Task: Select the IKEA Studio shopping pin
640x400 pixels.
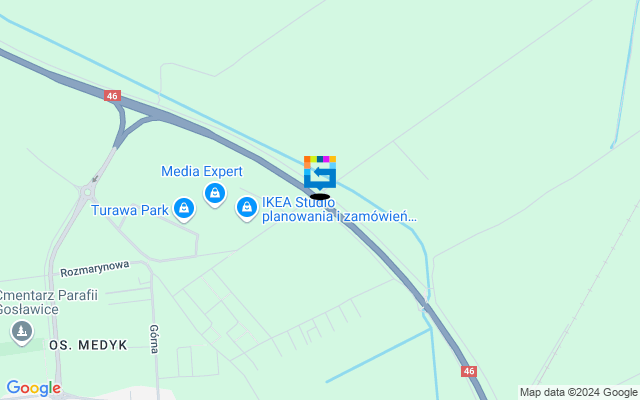Action: point(247,208)
